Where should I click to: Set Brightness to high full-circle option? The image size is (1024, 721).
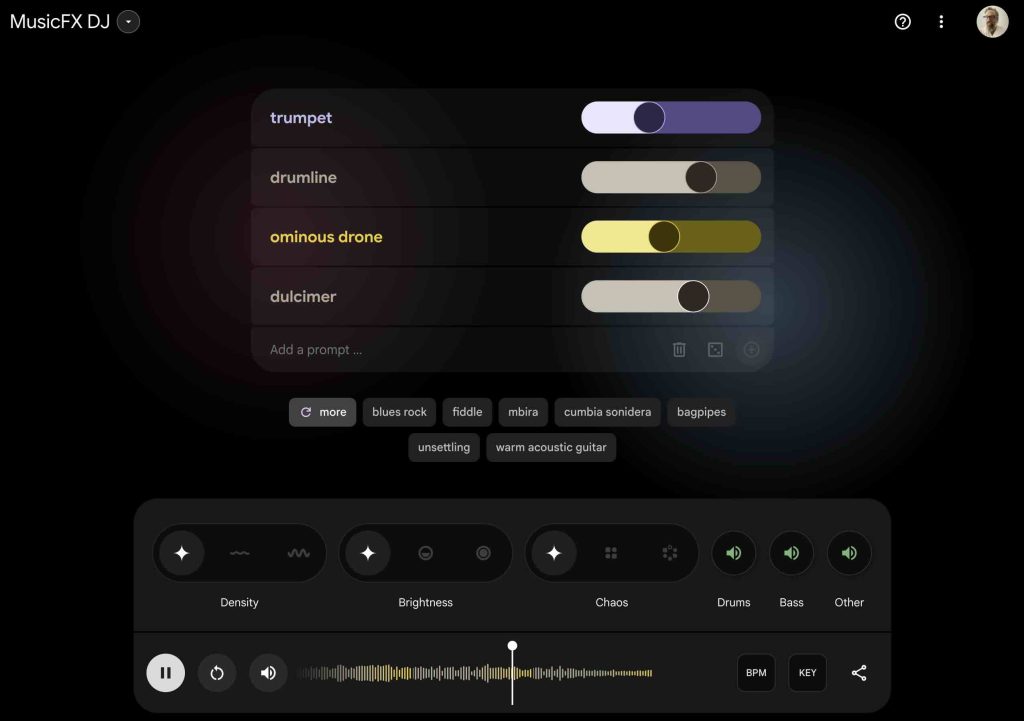(x=483, y=553)
